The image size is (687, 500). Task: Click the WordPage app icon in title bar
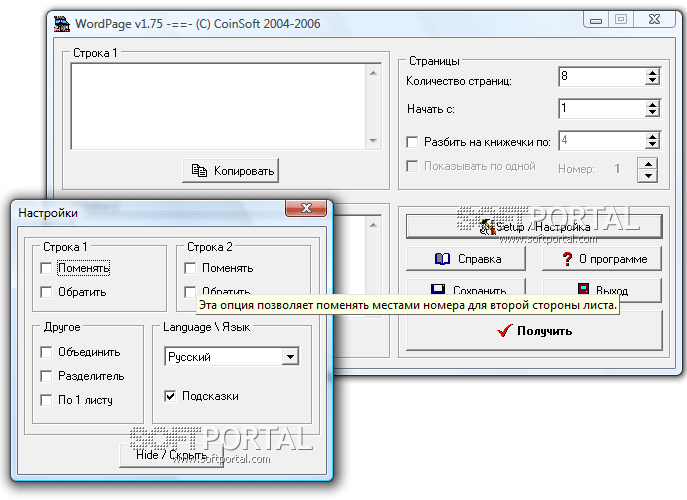tap(62, 23)
